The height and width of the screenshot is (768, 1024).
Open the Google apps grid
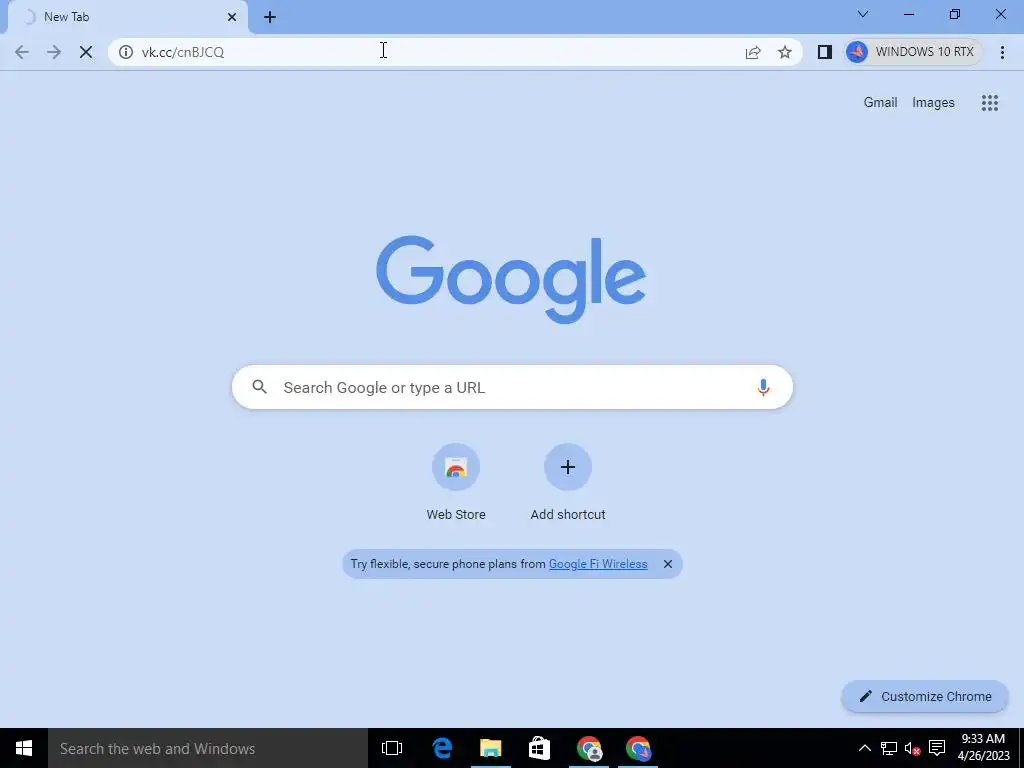[x=990, y=103]
